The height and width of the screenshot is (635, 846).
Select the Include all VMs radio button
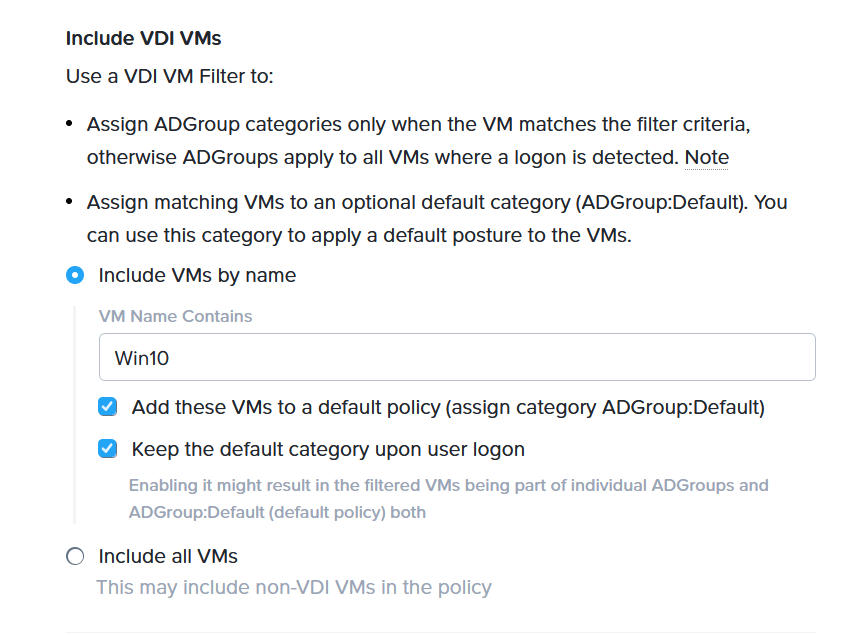tap(75, 556)
